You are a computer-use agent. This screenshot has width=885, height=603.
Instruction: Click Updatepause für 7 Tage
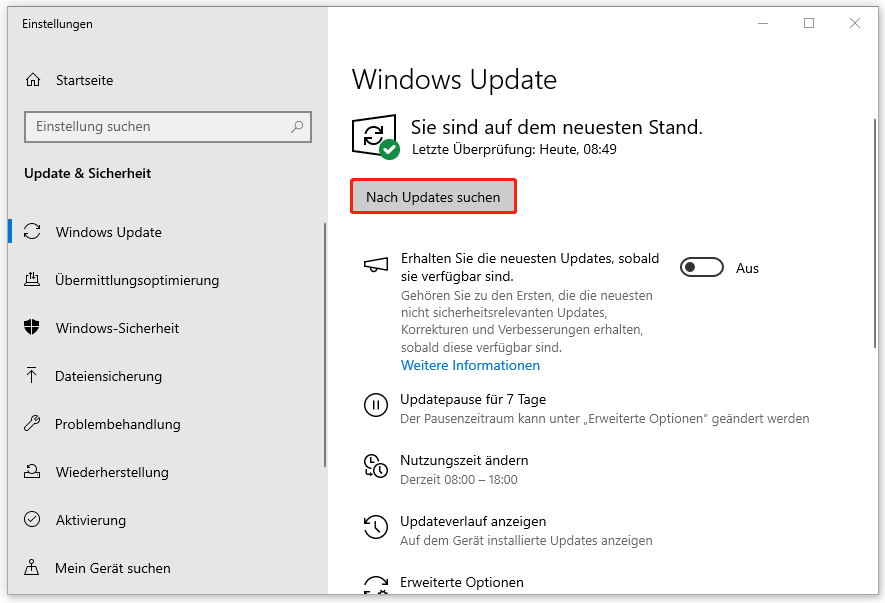pyautogui.click(x=473, y=399)
